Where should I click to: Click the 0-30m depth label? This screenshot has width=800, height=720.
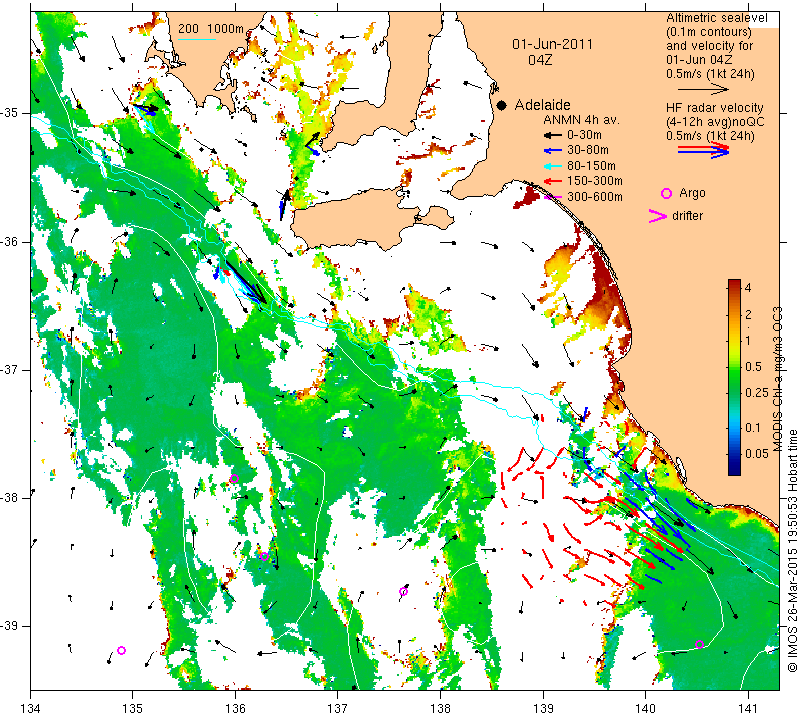pyautogui.click(x=584, y=135)
